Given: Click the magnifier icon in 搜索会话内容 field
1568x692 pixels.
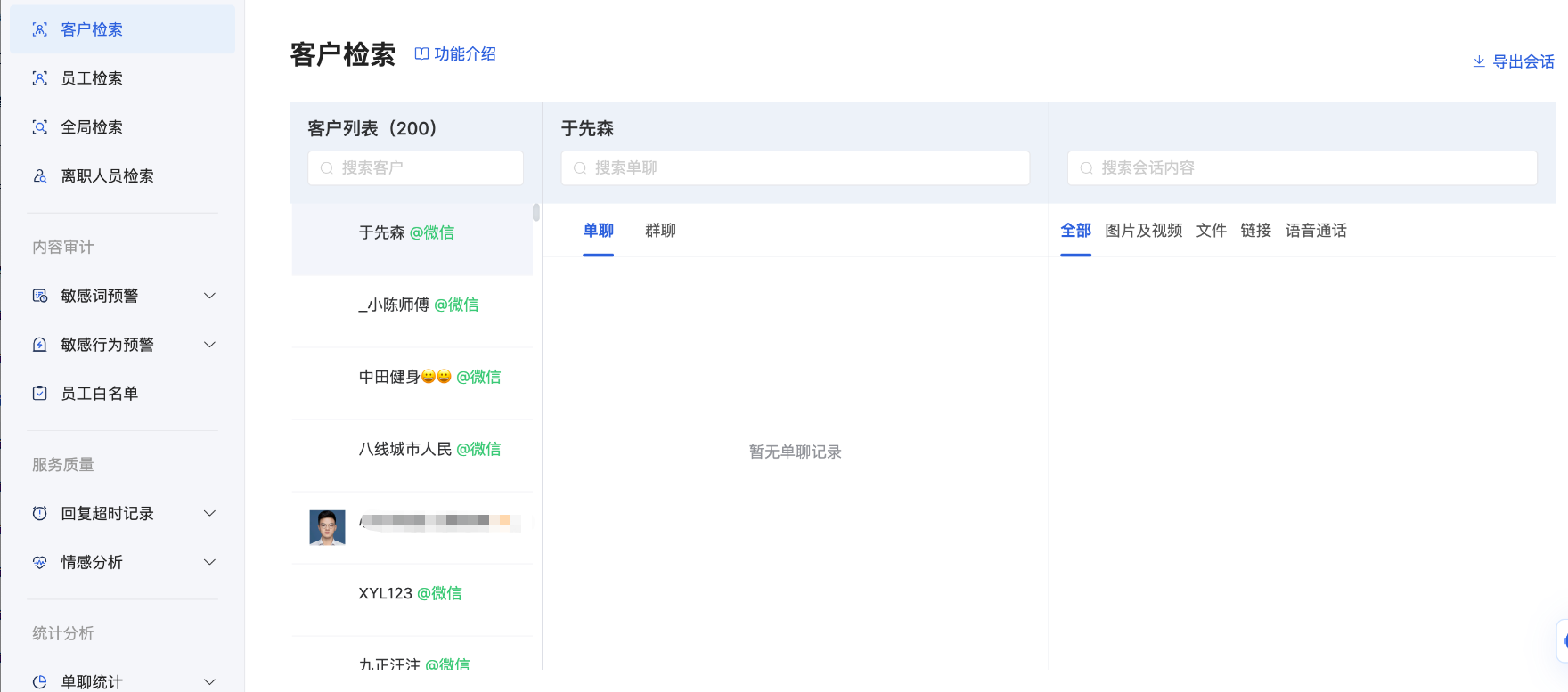Looking at the screenshot, I should point(1086,168).
